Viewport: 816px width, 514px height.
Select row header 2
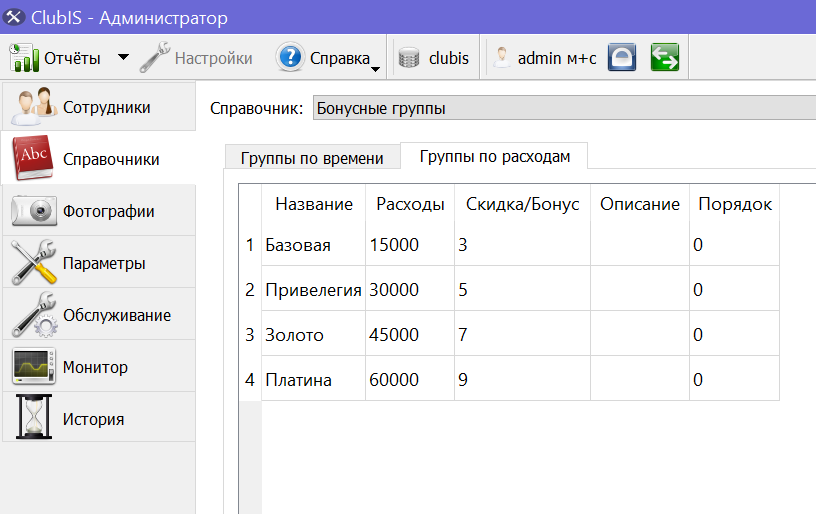[250, 289]
